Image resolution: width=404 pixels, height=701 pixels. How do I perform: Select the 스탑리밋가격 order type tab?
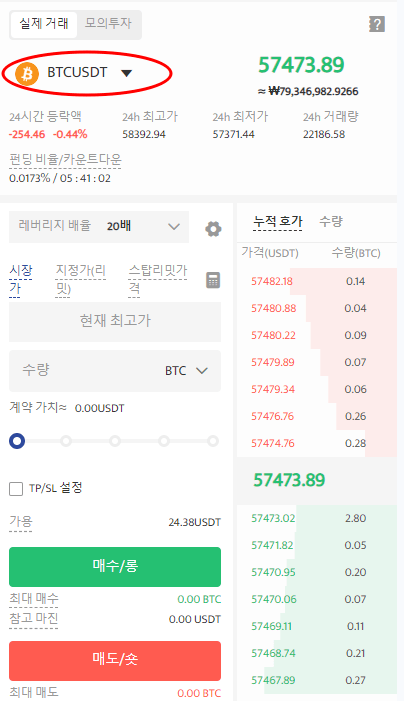point(158,280)
